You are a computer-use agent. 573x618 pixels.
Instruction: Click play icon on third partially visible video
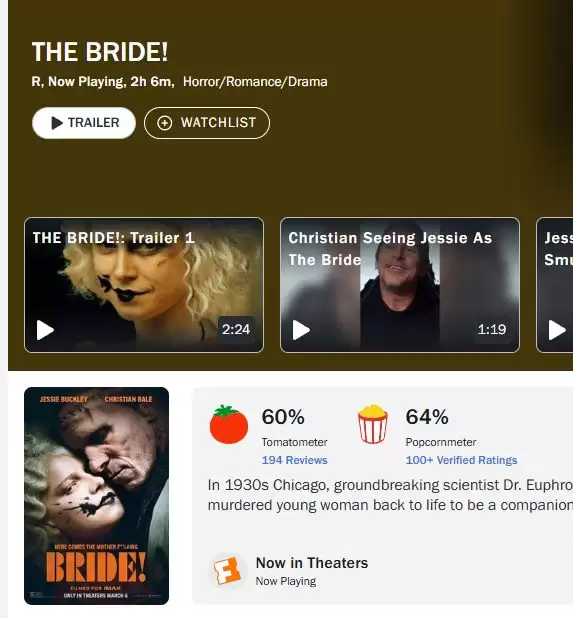point(557,329)
